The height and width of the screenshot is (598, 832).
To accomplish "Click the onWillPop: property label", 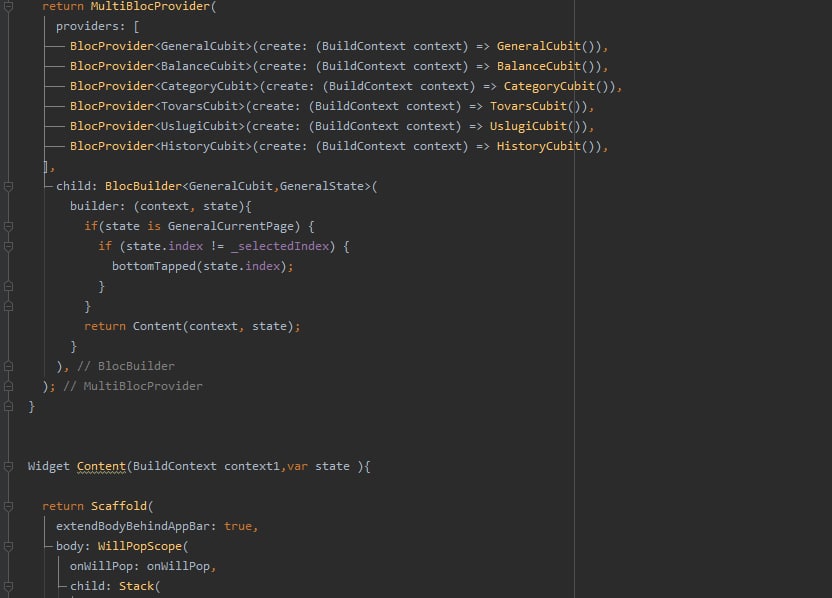I will [x=105, y=566].
